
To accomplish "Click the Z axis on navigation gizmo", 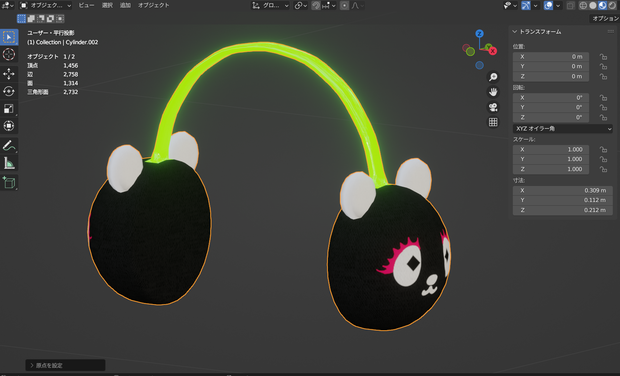I will 479,34.
